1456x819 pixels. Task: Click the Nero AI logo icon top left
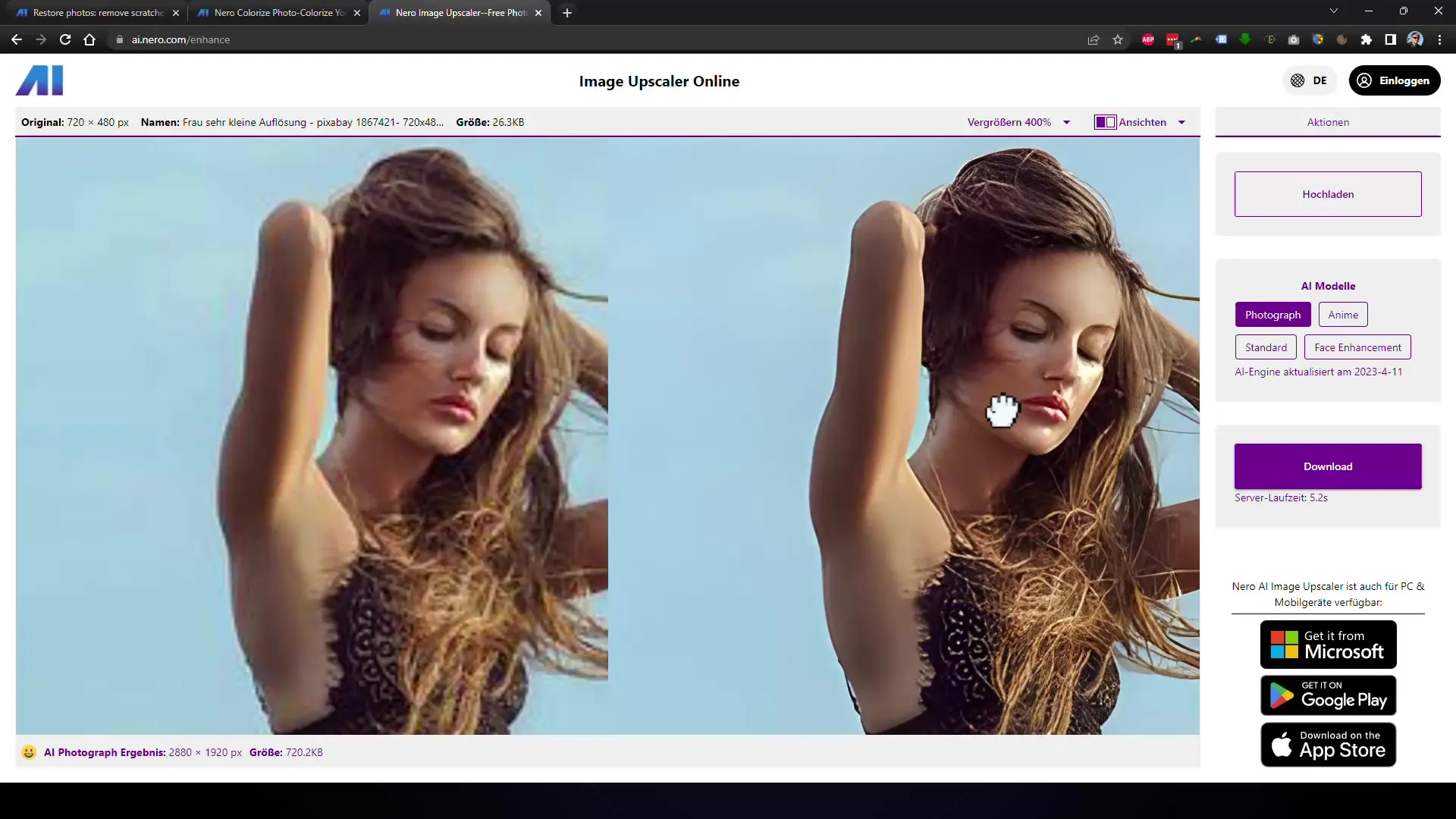(39, 80)
